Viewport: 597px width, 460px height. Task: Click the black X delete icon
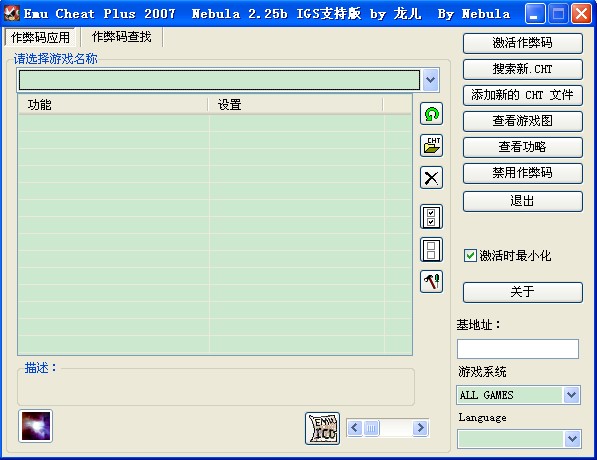coord(431,178)
